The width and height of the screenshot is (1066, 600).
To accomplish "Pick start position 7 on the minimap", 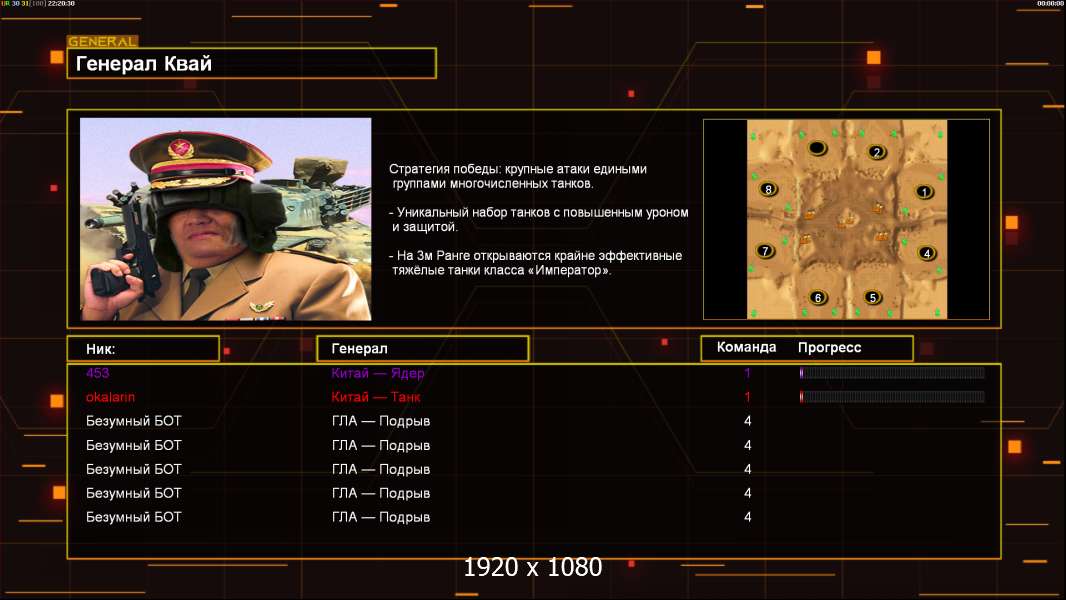I will point(765,251).
